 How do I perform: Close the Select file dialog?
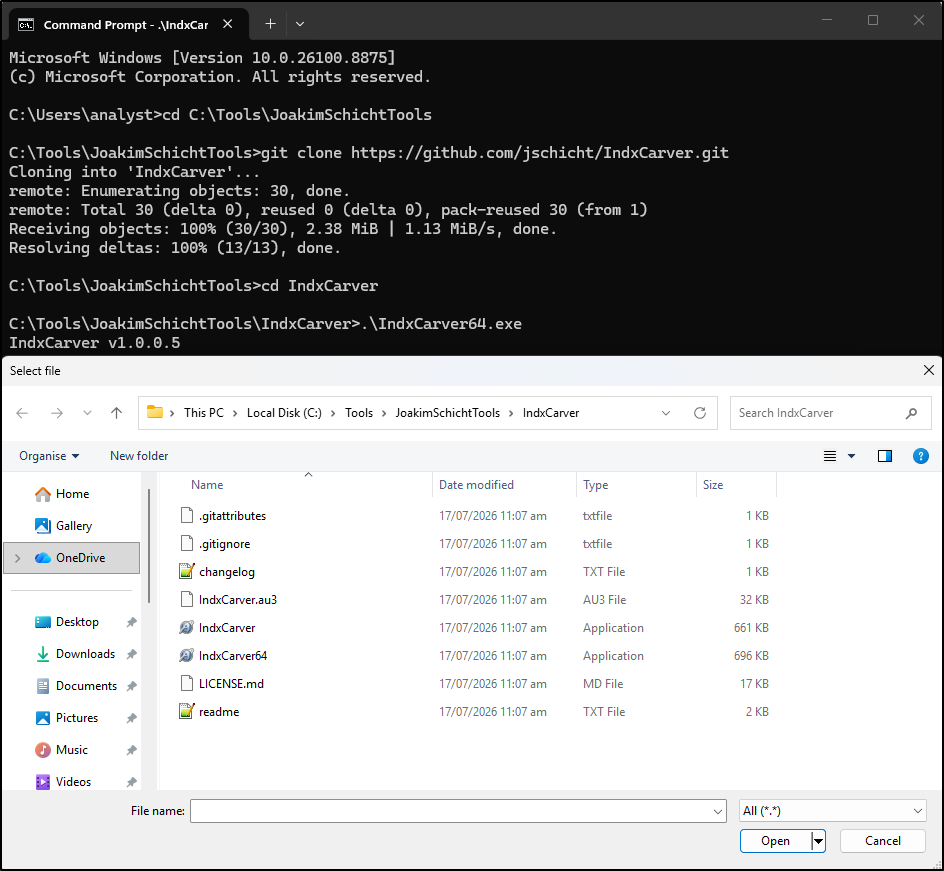click(x=928, y=370)
